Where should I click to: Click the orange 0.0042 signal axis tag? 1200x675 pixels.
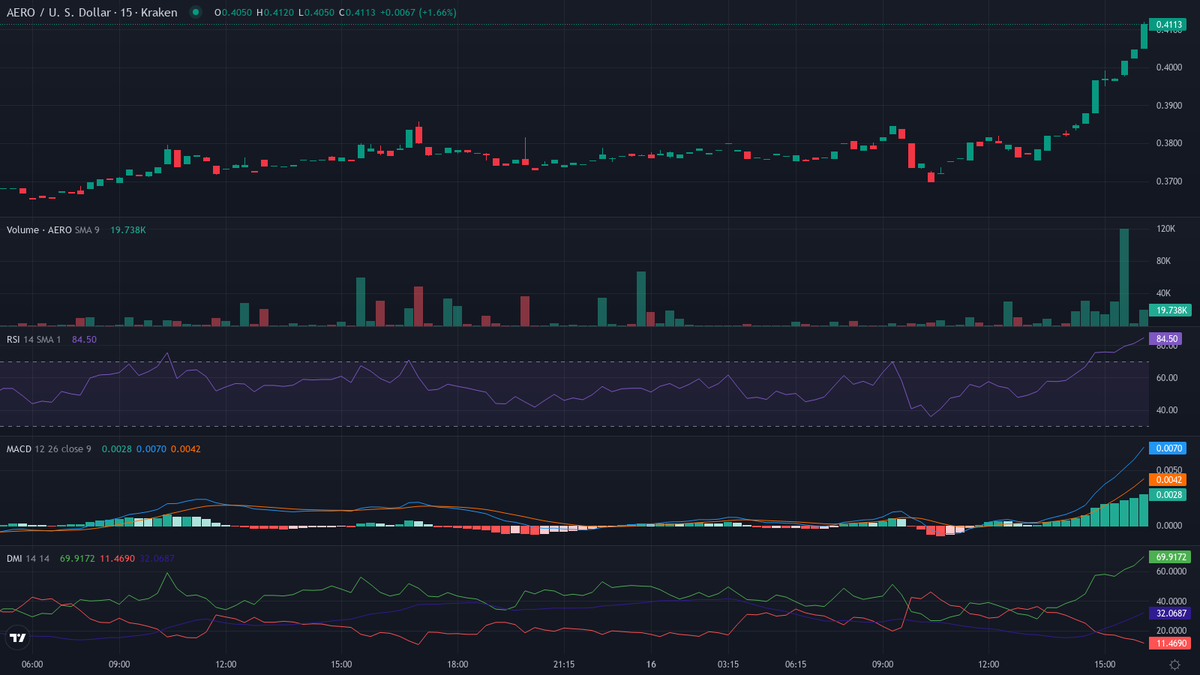click(x=1168, y=480)
